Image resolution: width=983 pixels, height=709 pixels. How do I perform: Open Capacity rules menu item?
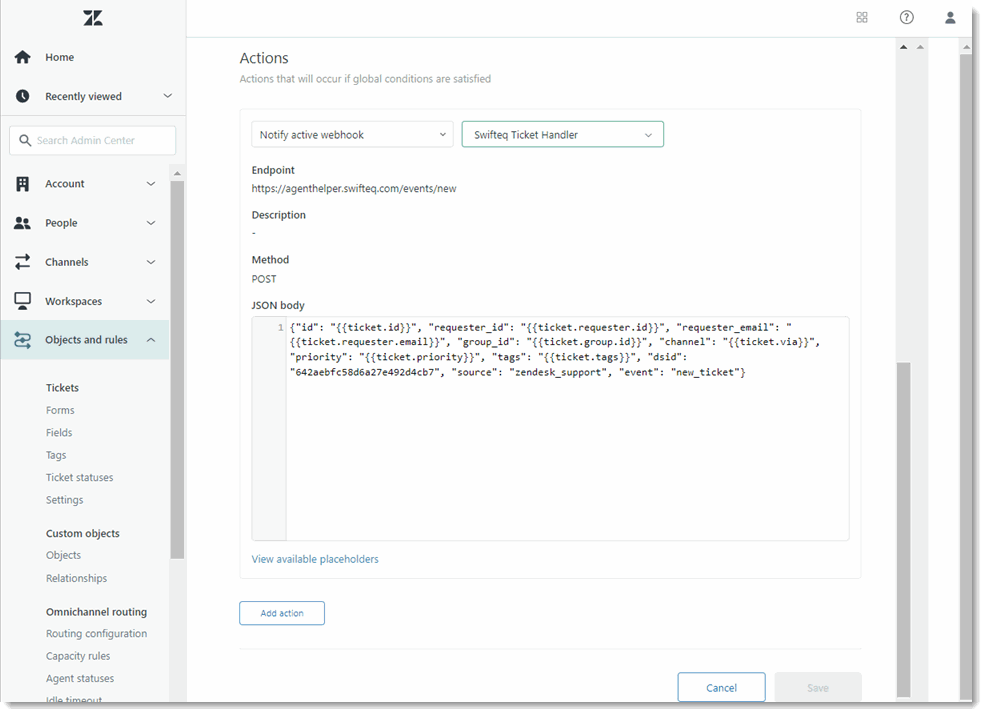78,656
